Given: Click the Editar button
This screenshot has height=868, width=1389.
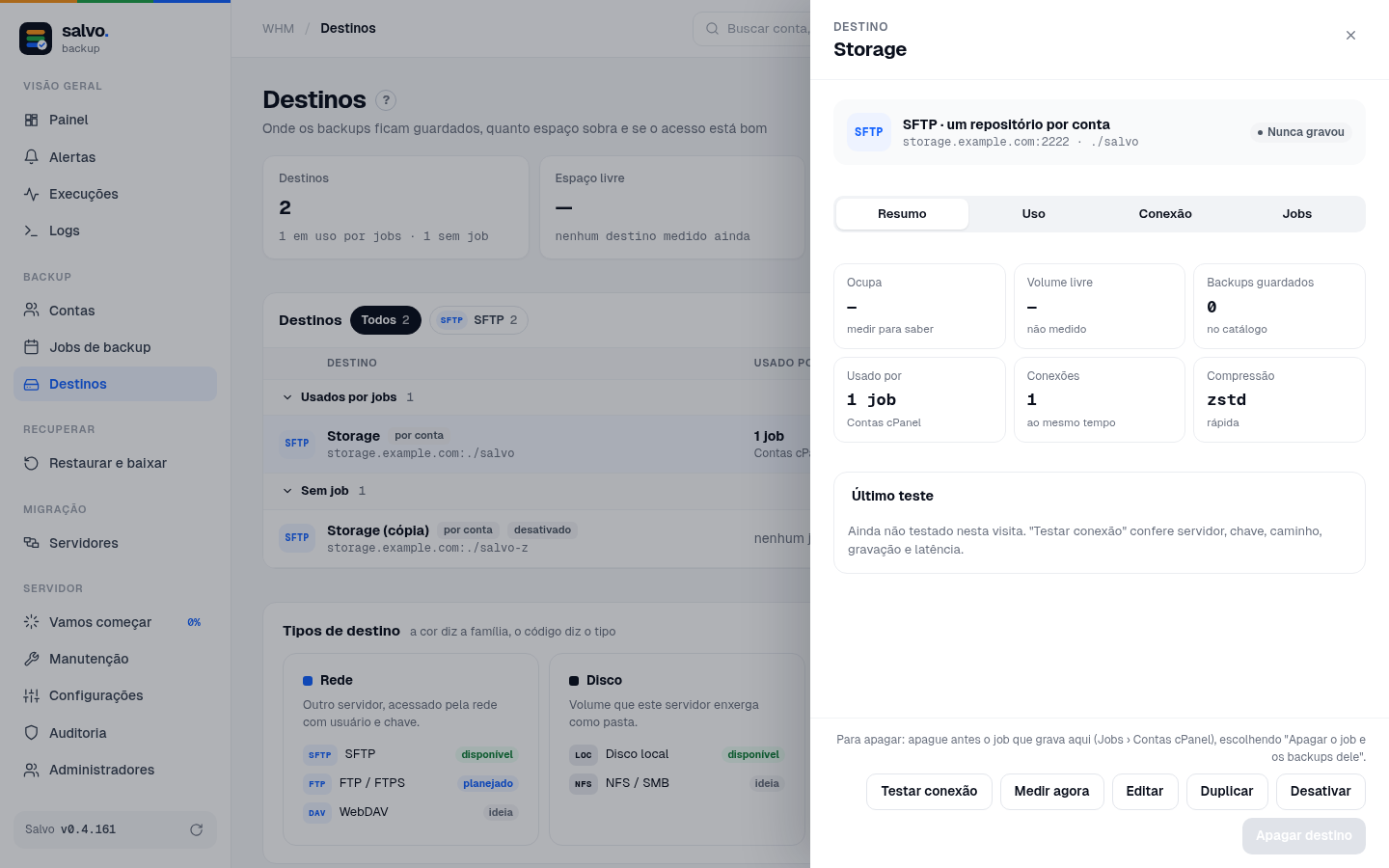Looking at the screenshot, I should 1145,792.
